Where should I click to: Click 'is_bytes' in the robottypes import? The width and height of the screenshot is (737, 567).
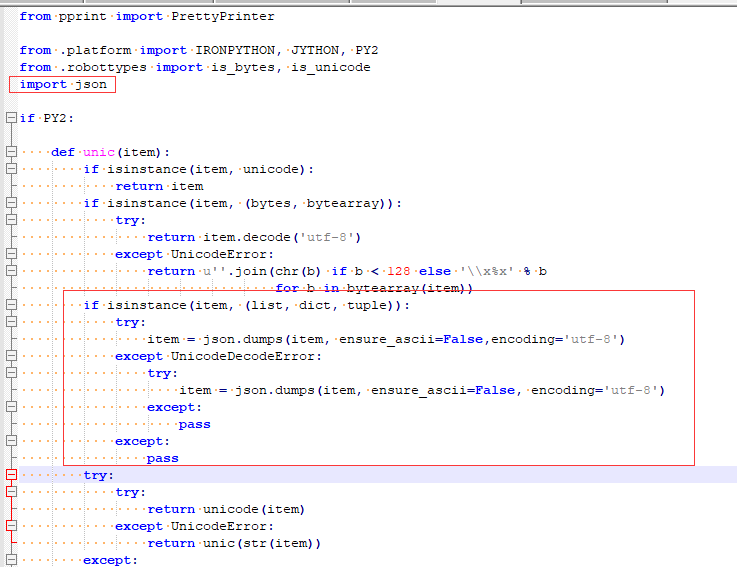[243, 67]
